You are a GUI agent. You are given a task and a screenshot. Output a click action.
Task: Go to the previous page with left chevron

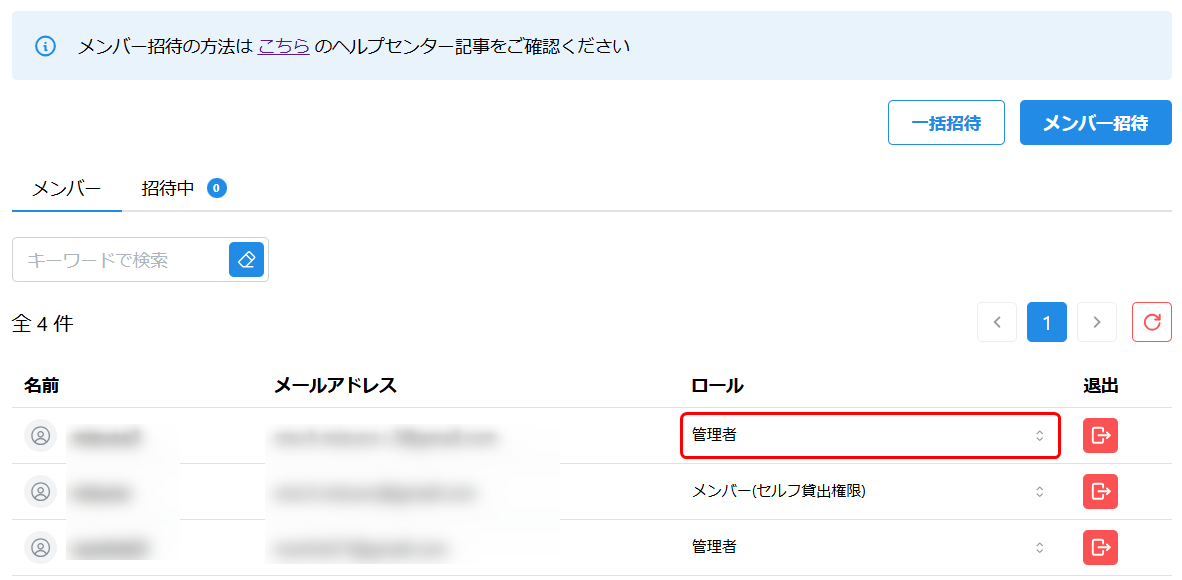coord(997,322)
